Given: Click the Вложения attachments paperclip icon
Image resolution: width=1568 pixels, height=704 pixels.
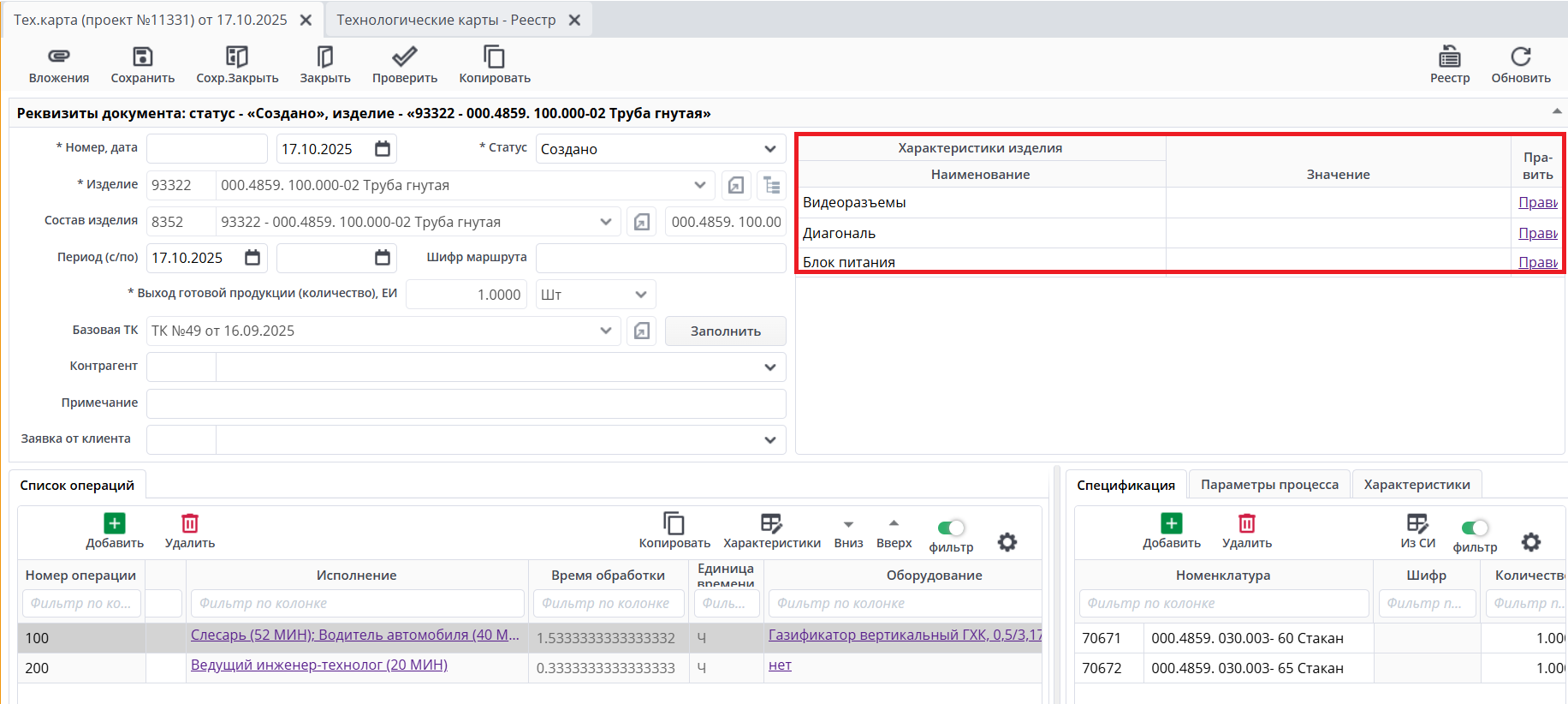Looking at the screenshot, I should pos(58,57).
